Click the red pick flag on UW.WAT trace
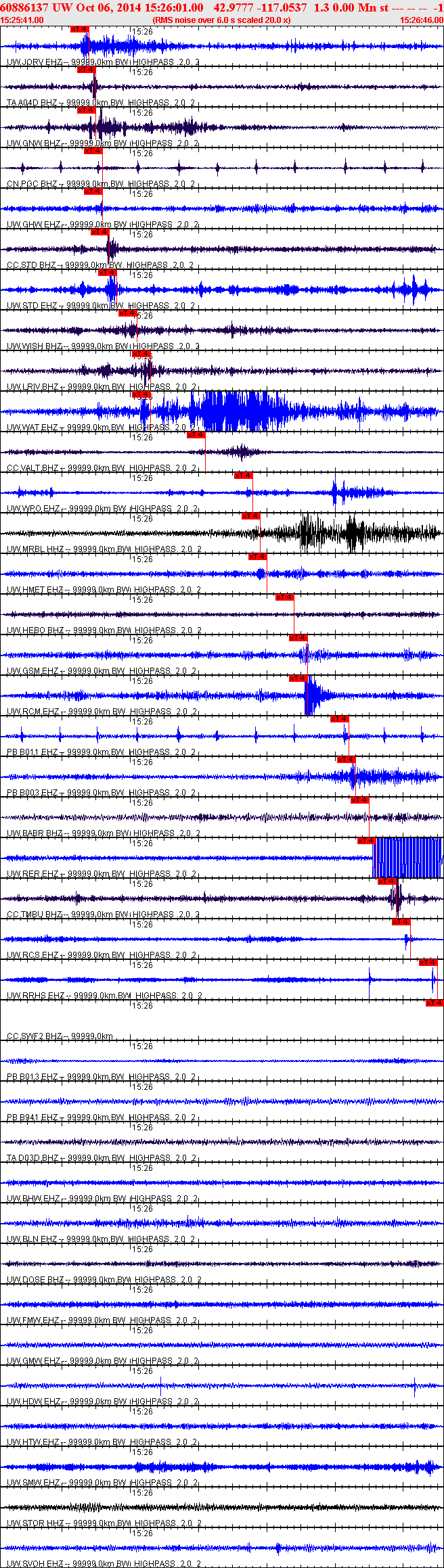The width and height of the screenshot is (444, 1568). pos(141,394)
